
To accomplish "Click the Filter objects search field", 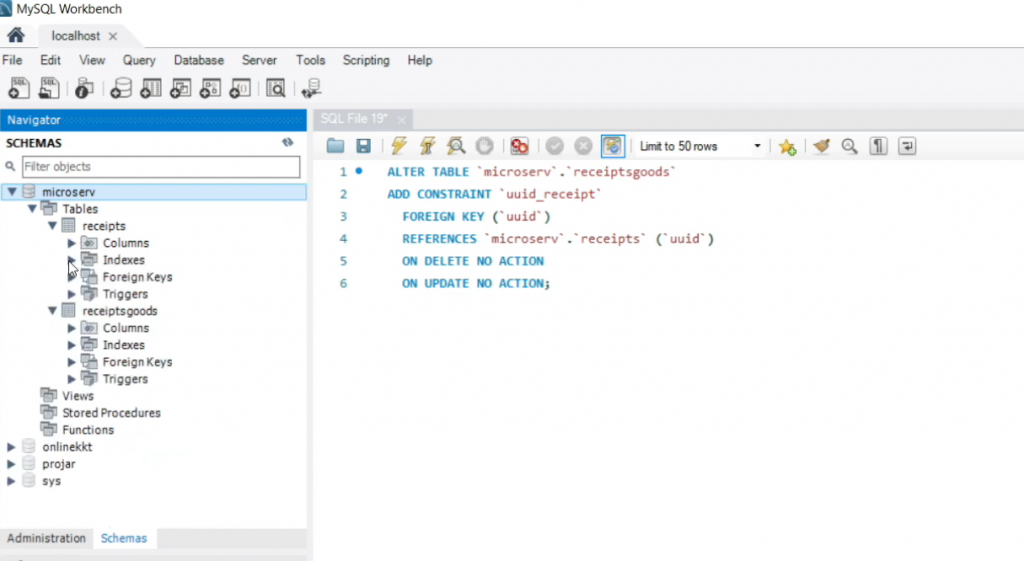I will tap(161, 167).
